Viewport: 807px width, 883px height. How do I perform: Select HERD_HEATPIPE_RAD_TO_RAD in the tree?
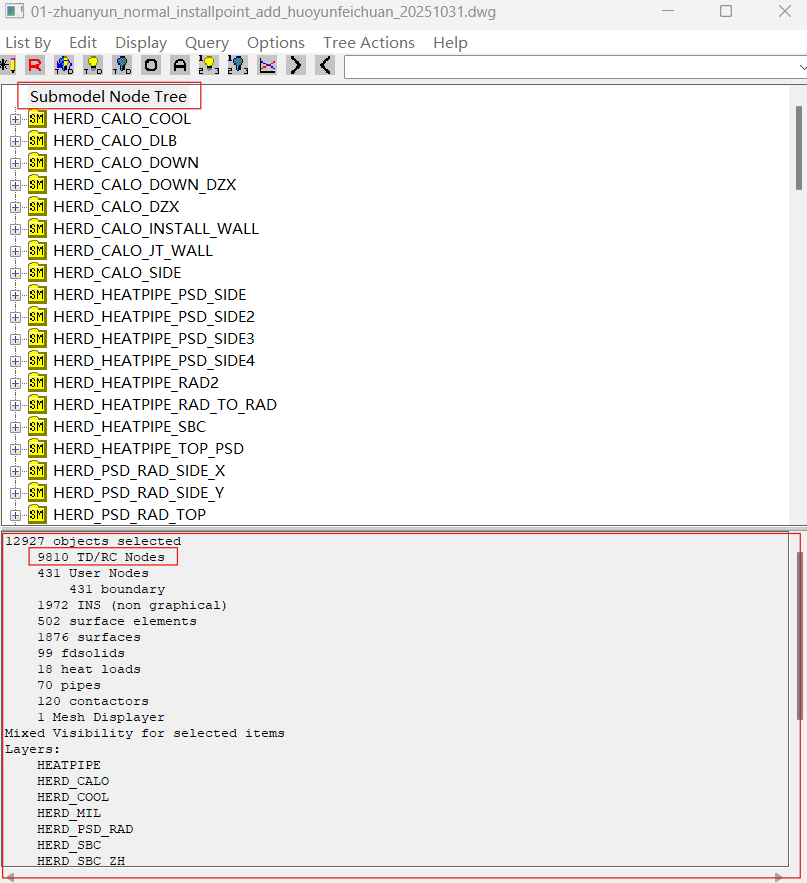165,405
